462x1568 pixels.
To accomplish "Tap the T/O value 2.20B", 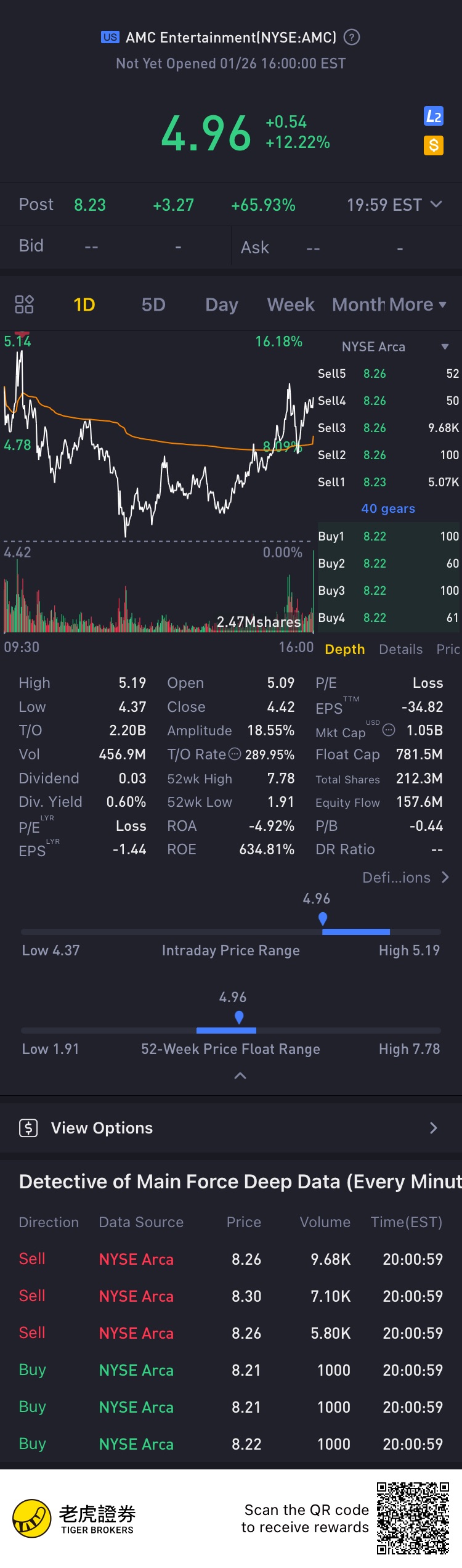I will pos(128,730).
